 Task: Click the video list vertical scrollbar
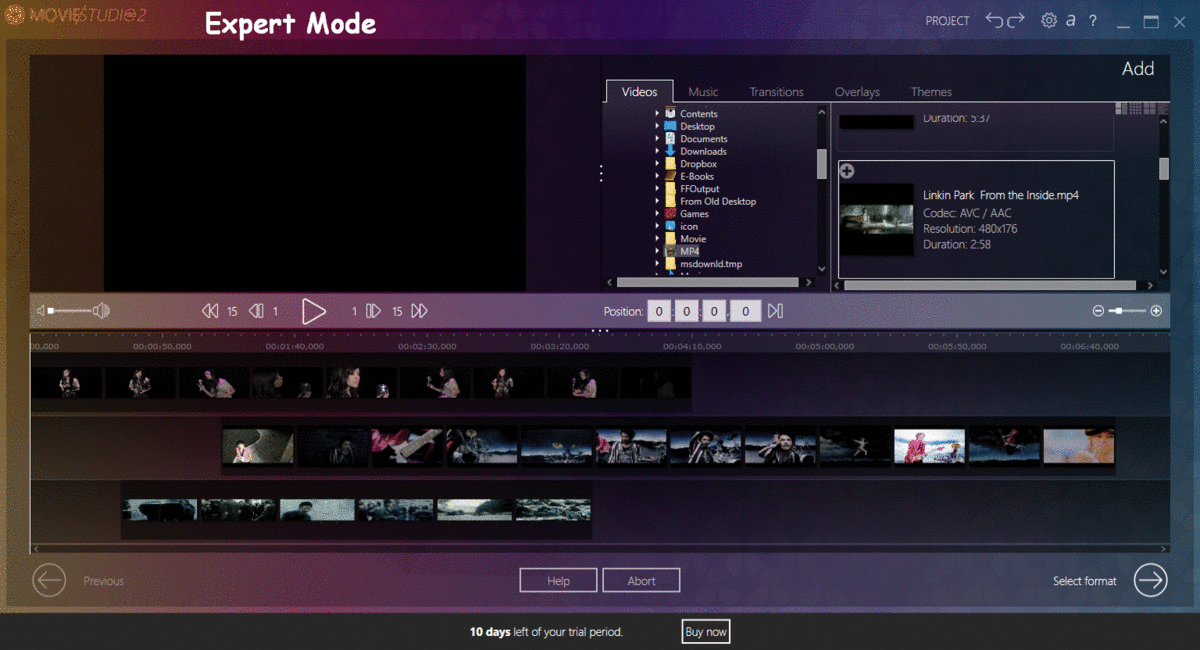1164,168
